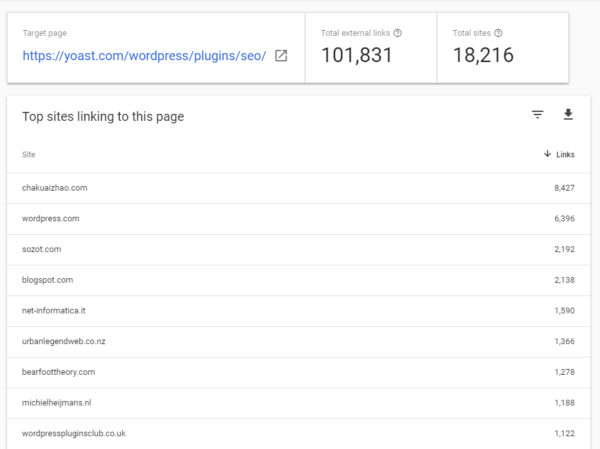600x449 pixels.
Task: Click the Site column header
Action: pos(29,155)
